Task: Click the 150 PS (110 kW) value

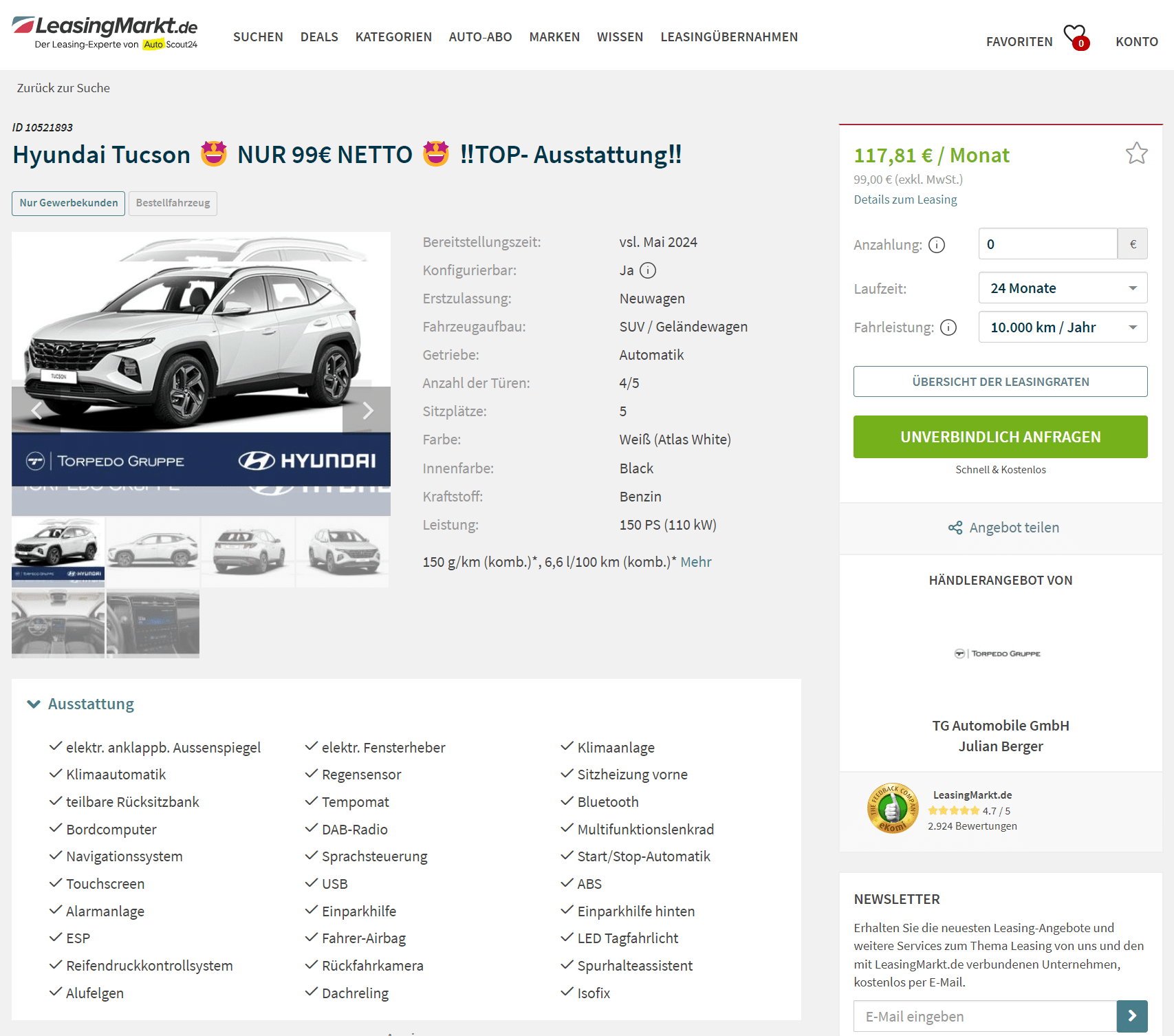Action: pos(667,525)
